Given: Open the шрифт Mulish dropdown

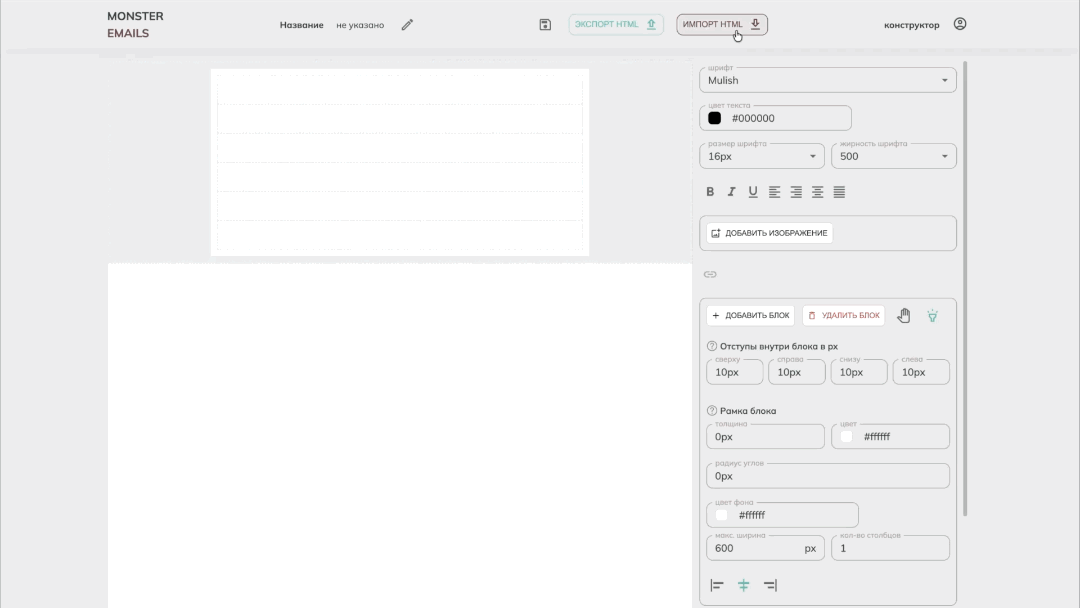Looking at the screenshot, I should click(827, 80).
